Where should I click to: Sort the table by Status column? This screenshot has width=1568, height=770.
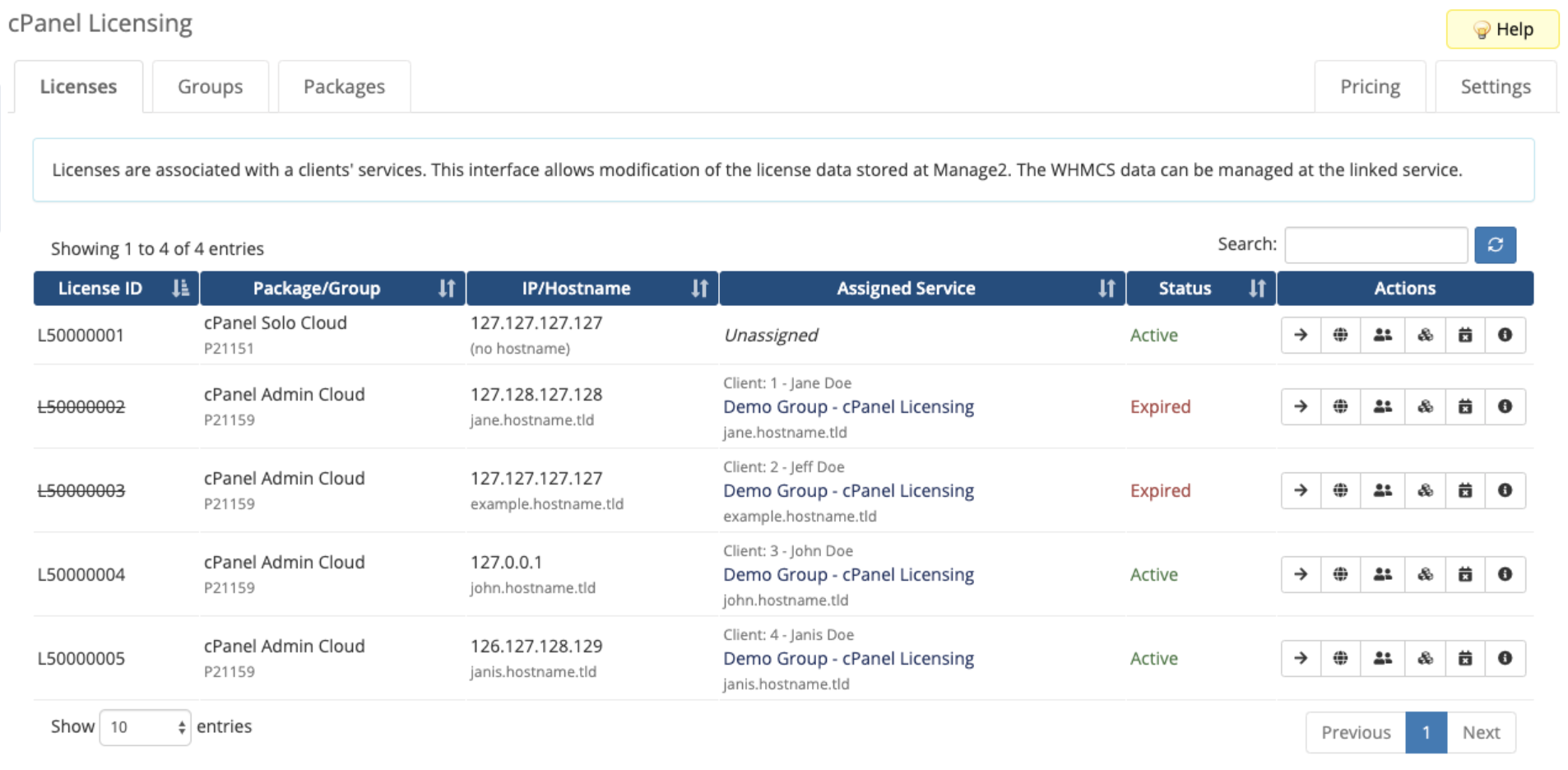1201,289
